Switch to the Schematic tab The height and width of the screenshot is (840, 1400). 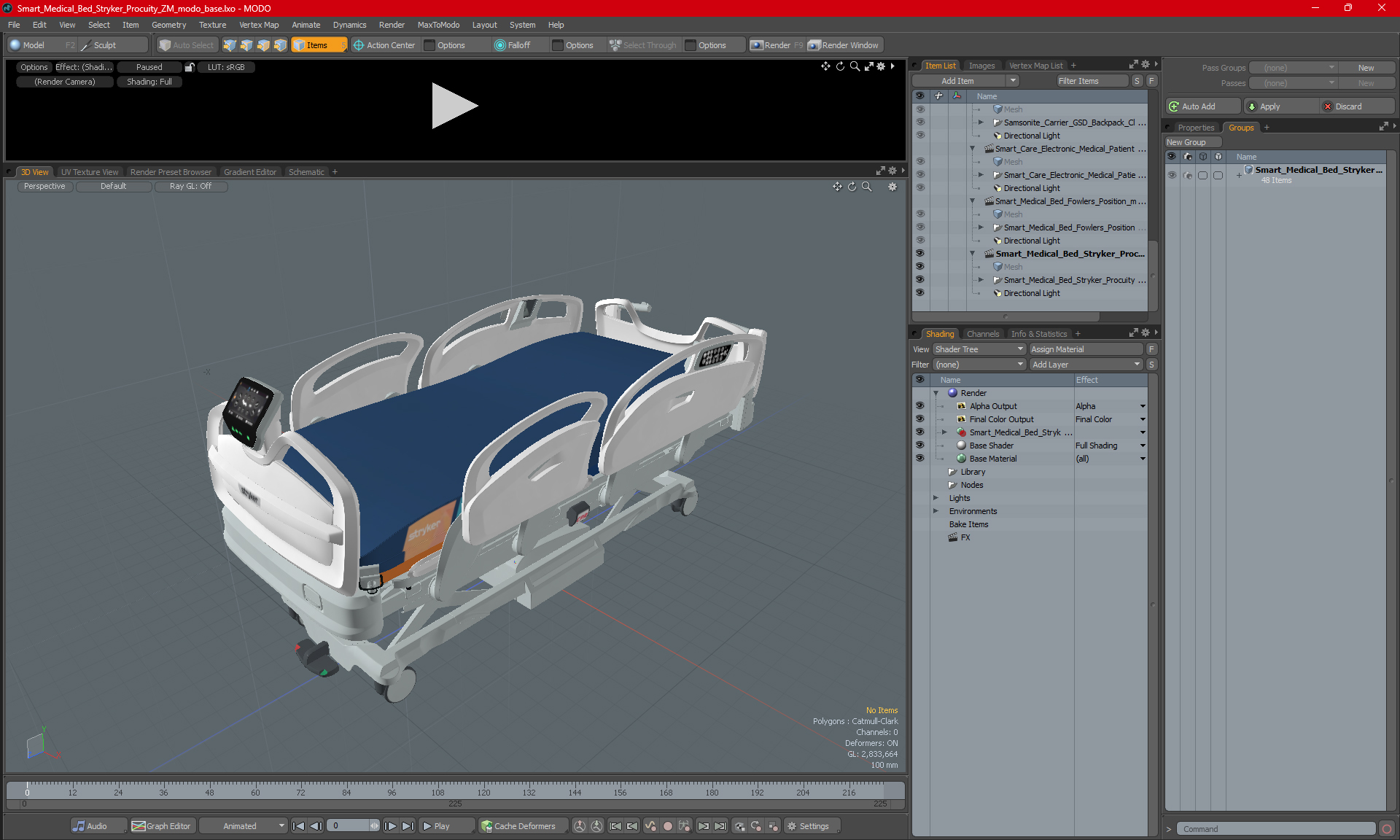(306, 172)
